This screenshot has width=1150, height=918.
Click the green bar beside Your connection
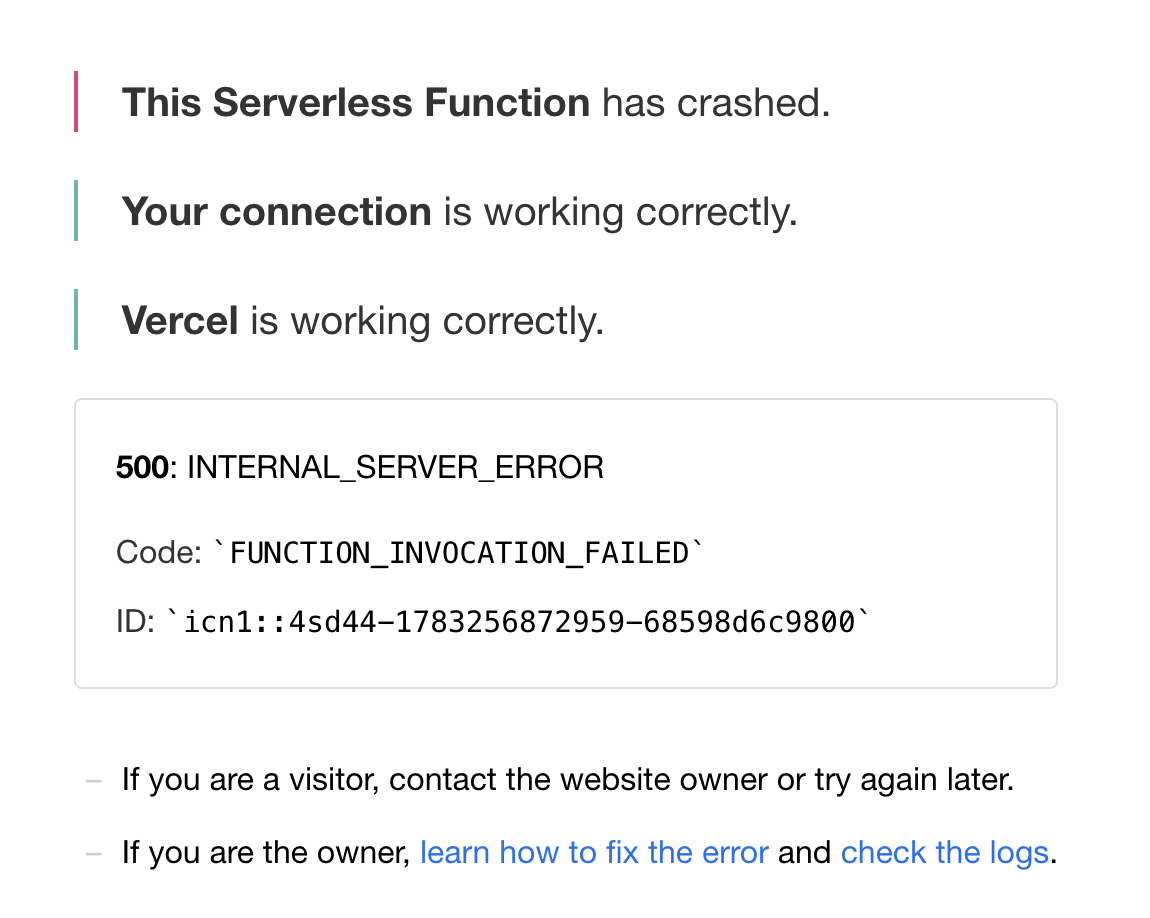(x=76, y=210)
